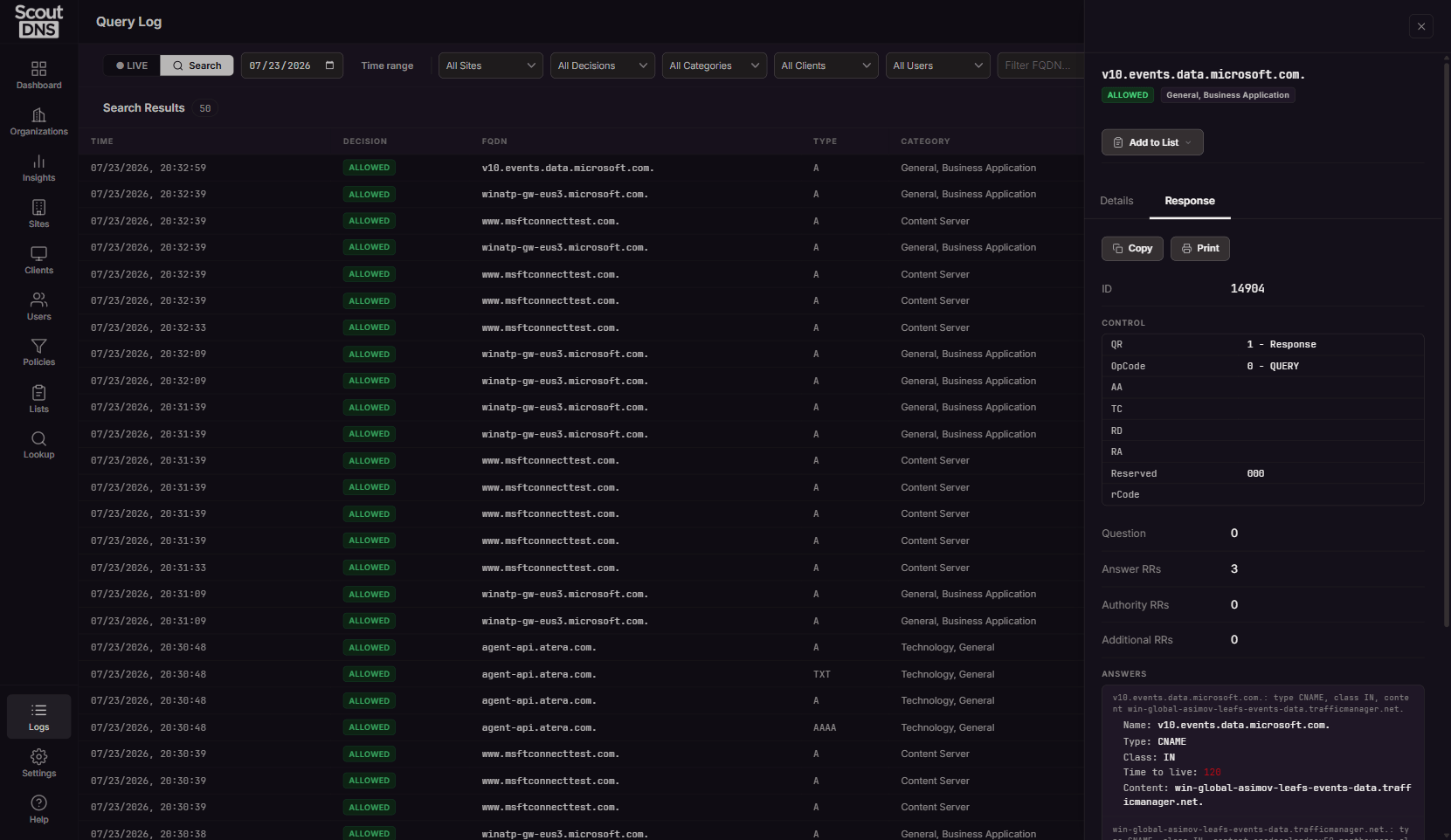Open the Users sidebar icon
Image resolution: width=1451 pixels, height=840 pixels.
pos(38,306)
